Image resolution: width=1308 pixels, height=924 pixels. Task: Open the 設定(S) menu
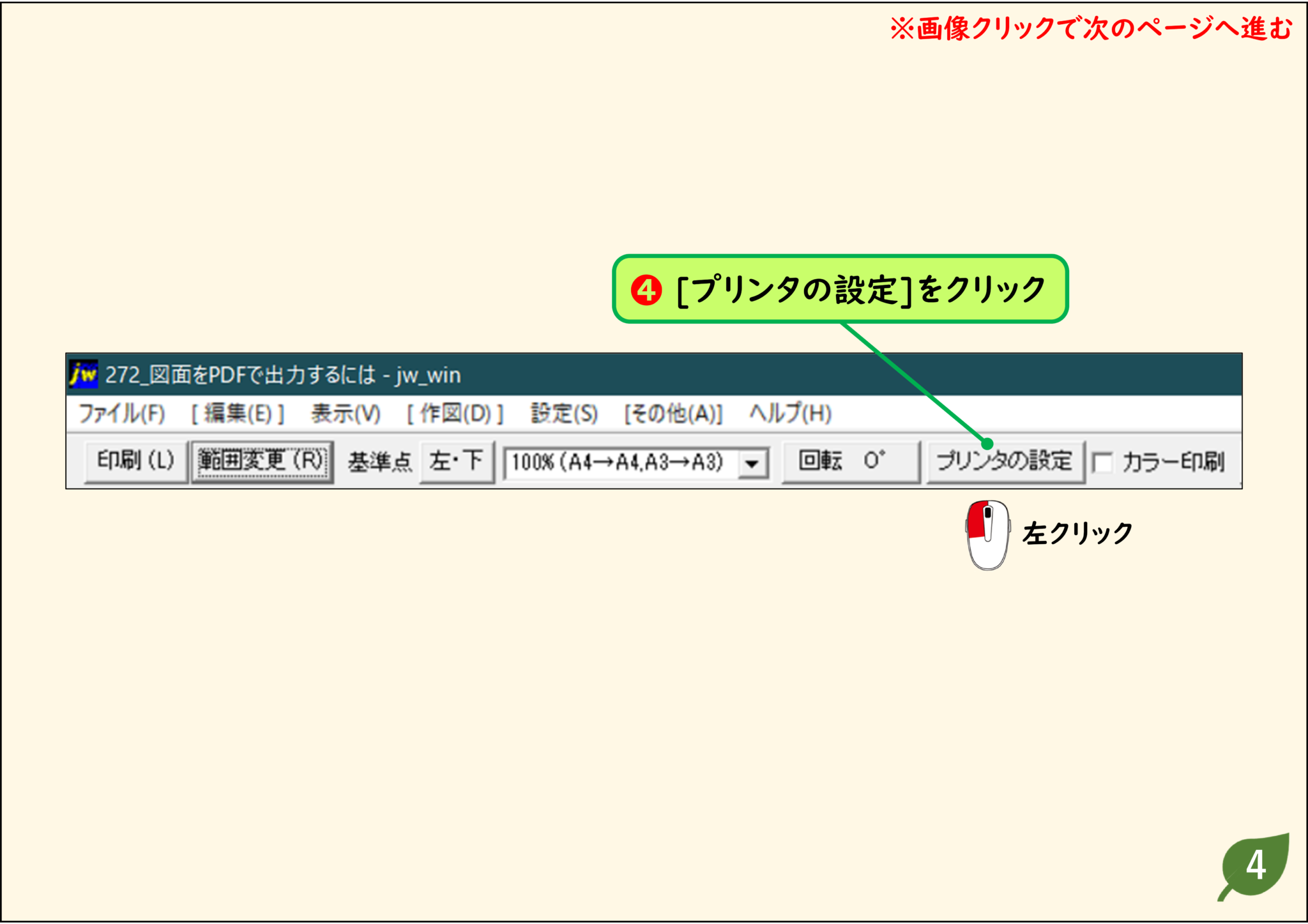point(563,414)
